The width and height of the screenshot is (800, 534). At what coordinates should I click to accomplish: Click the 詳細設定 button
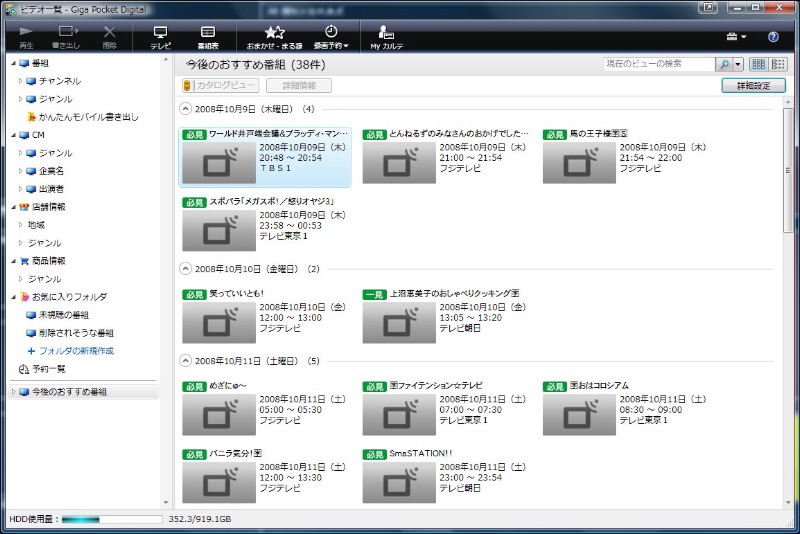coord(752,86)
